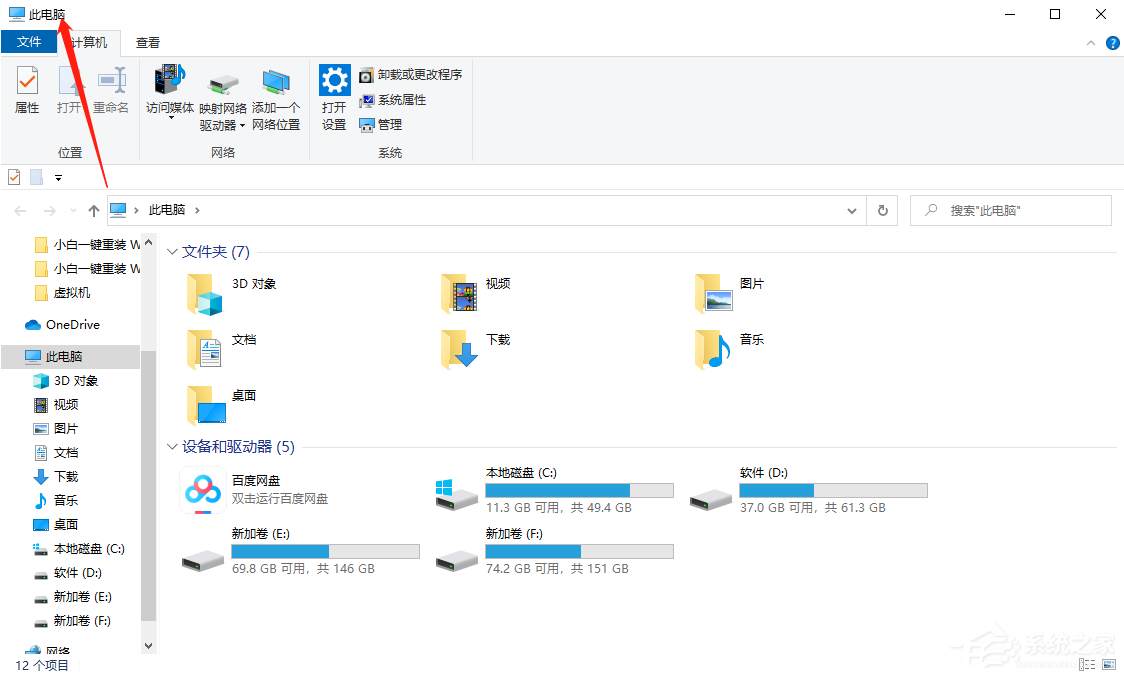
Task: Click inside the 搜索"此电脑" search box
Action: 1010,210
